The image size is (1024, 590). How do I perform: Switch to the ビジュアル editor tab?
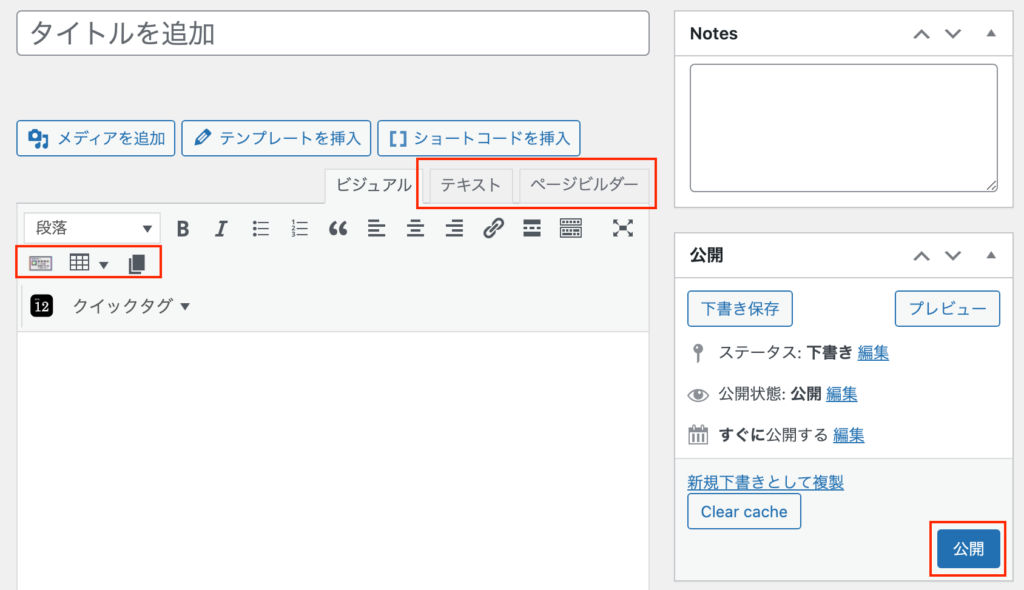[x=374, y=185]
